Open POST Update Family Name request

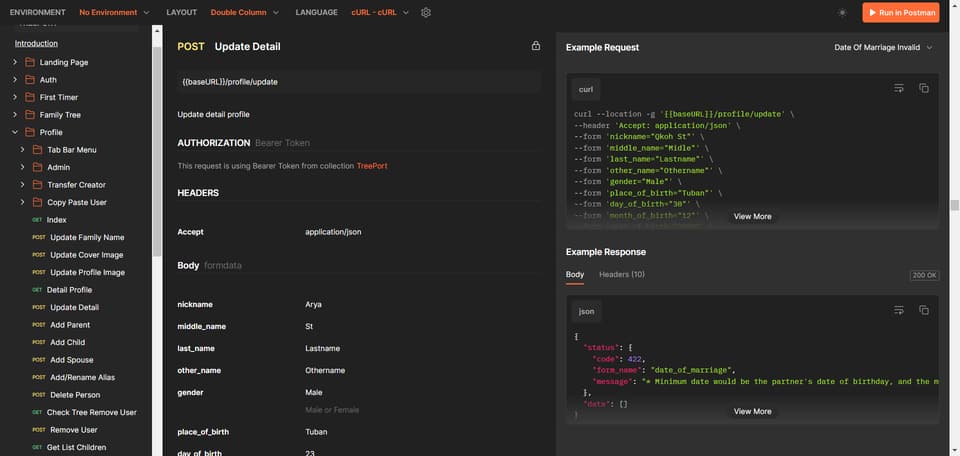[x=87, y=237]
